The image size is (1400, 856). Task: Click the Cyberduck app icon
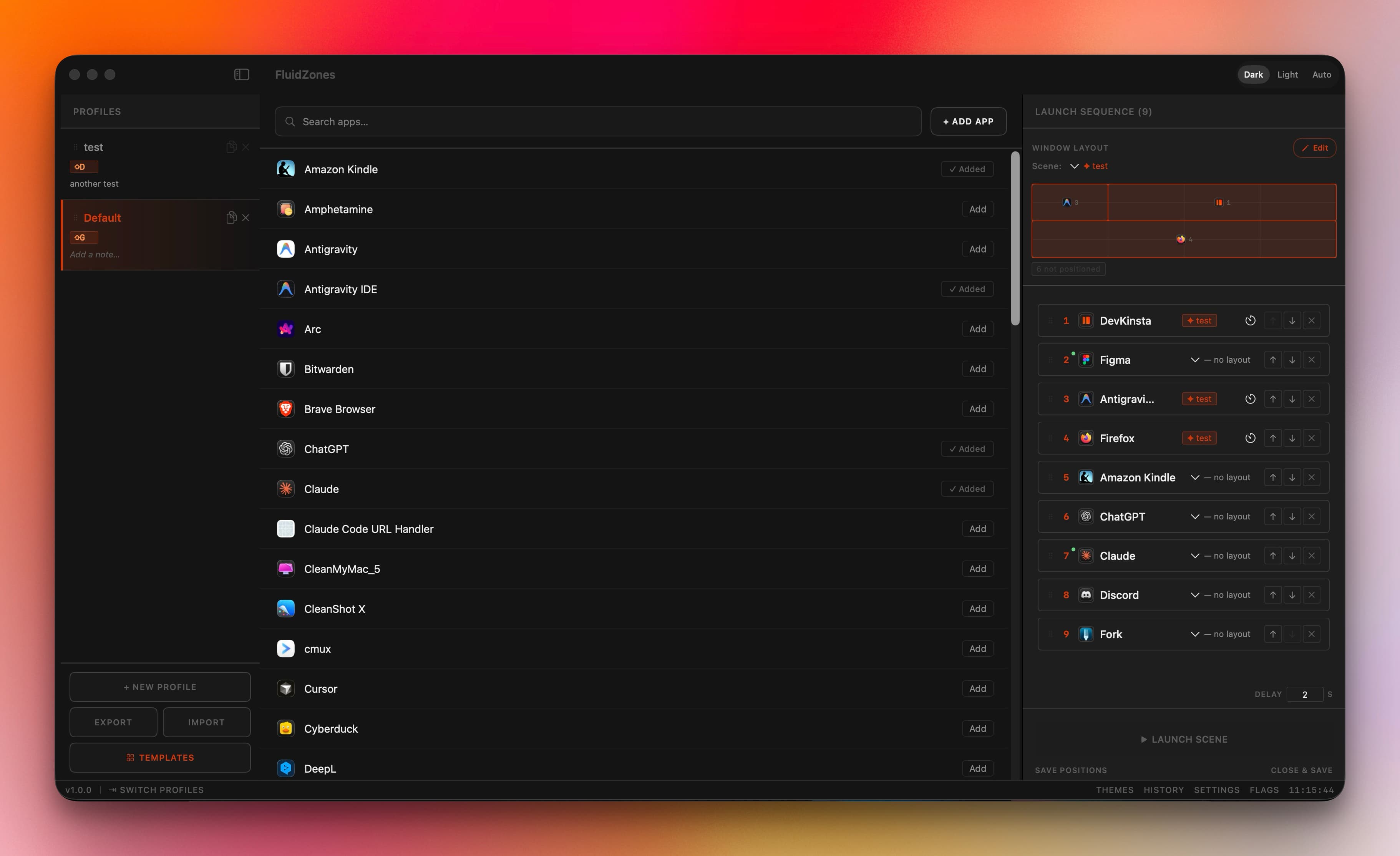tap(286, 728)
